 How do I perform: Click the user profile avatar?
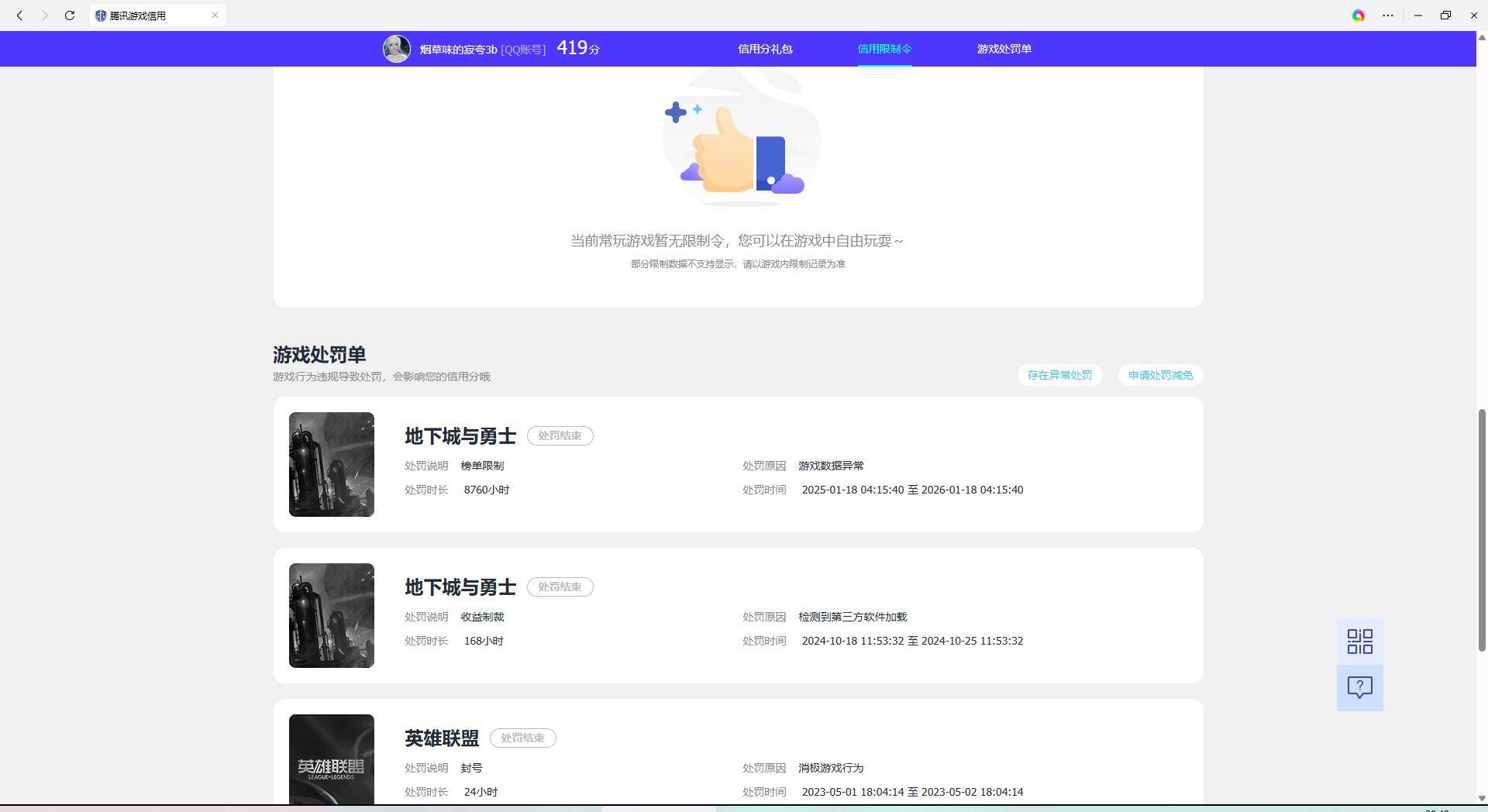[396, 49]
